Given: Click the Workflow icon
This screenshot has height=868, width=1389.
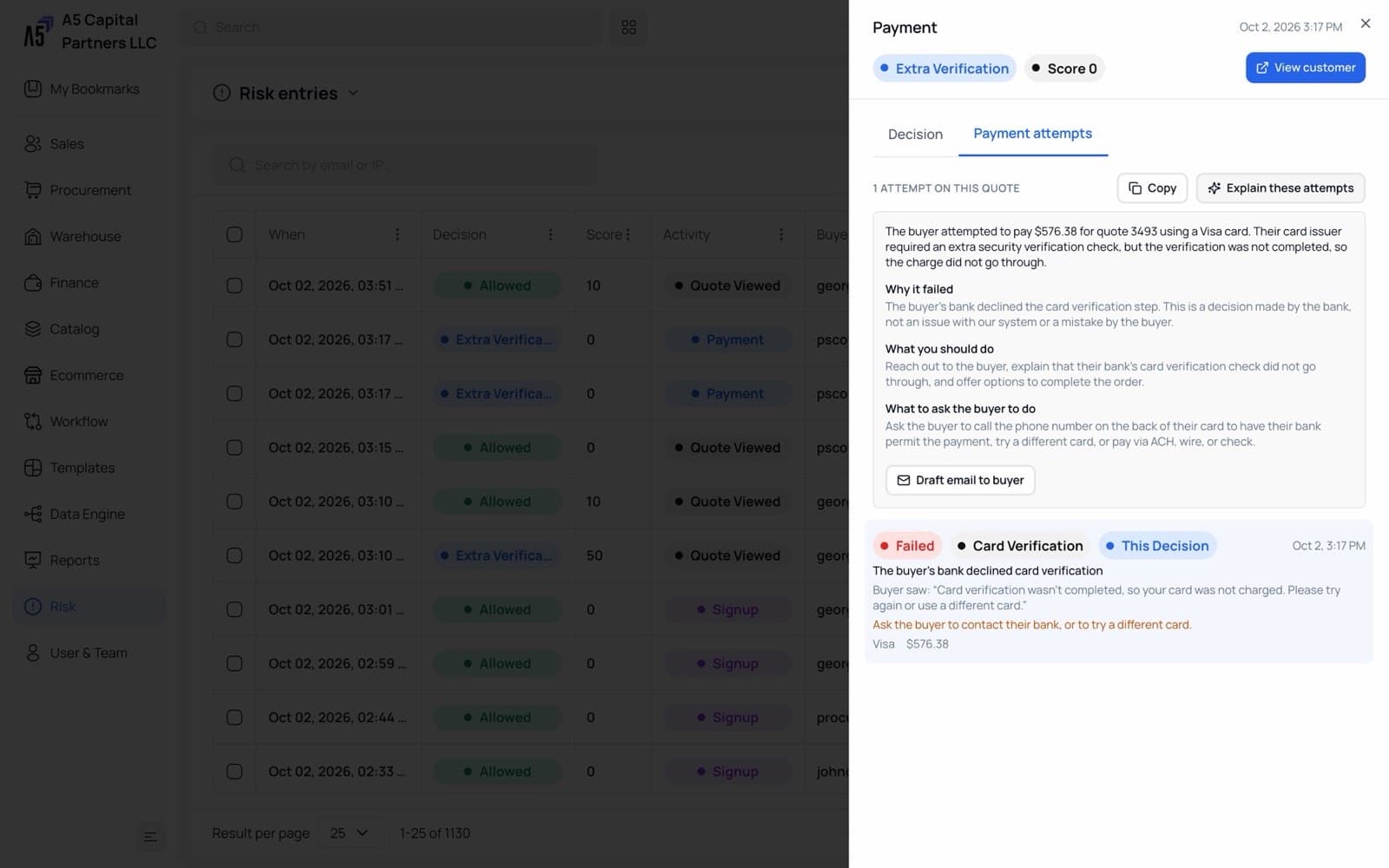Looking at the screenshot, I should (33, 422).
